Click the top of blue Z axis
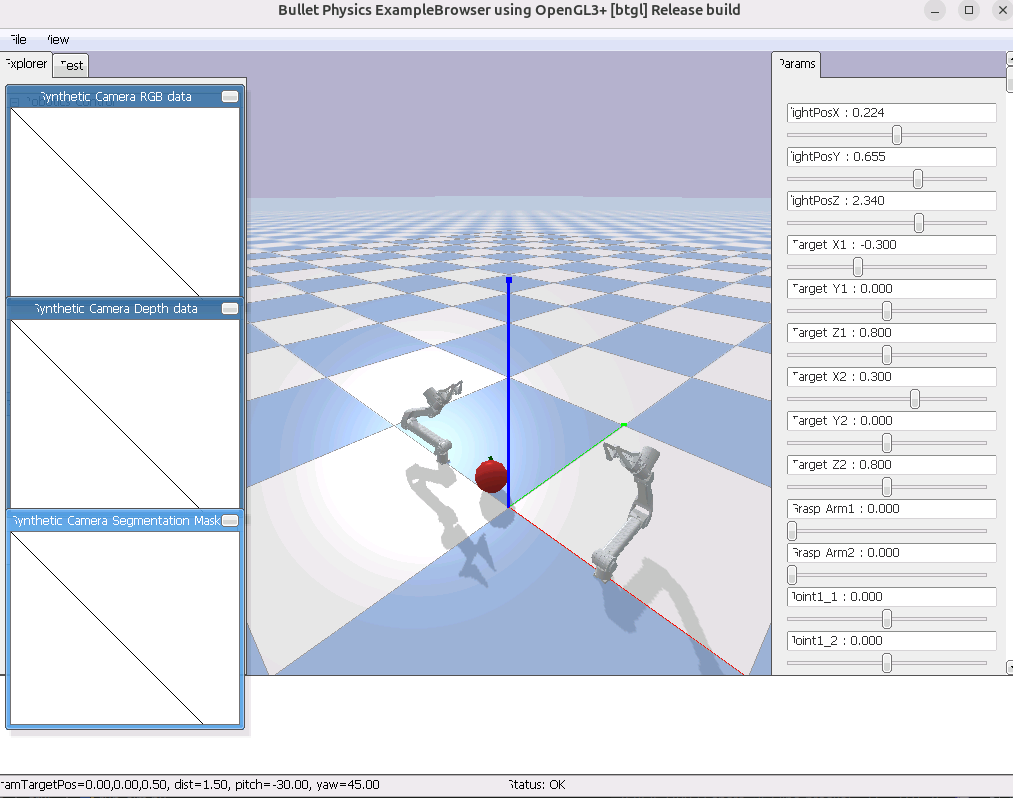This screenshot has width=1013, height=798. [509, 281]
